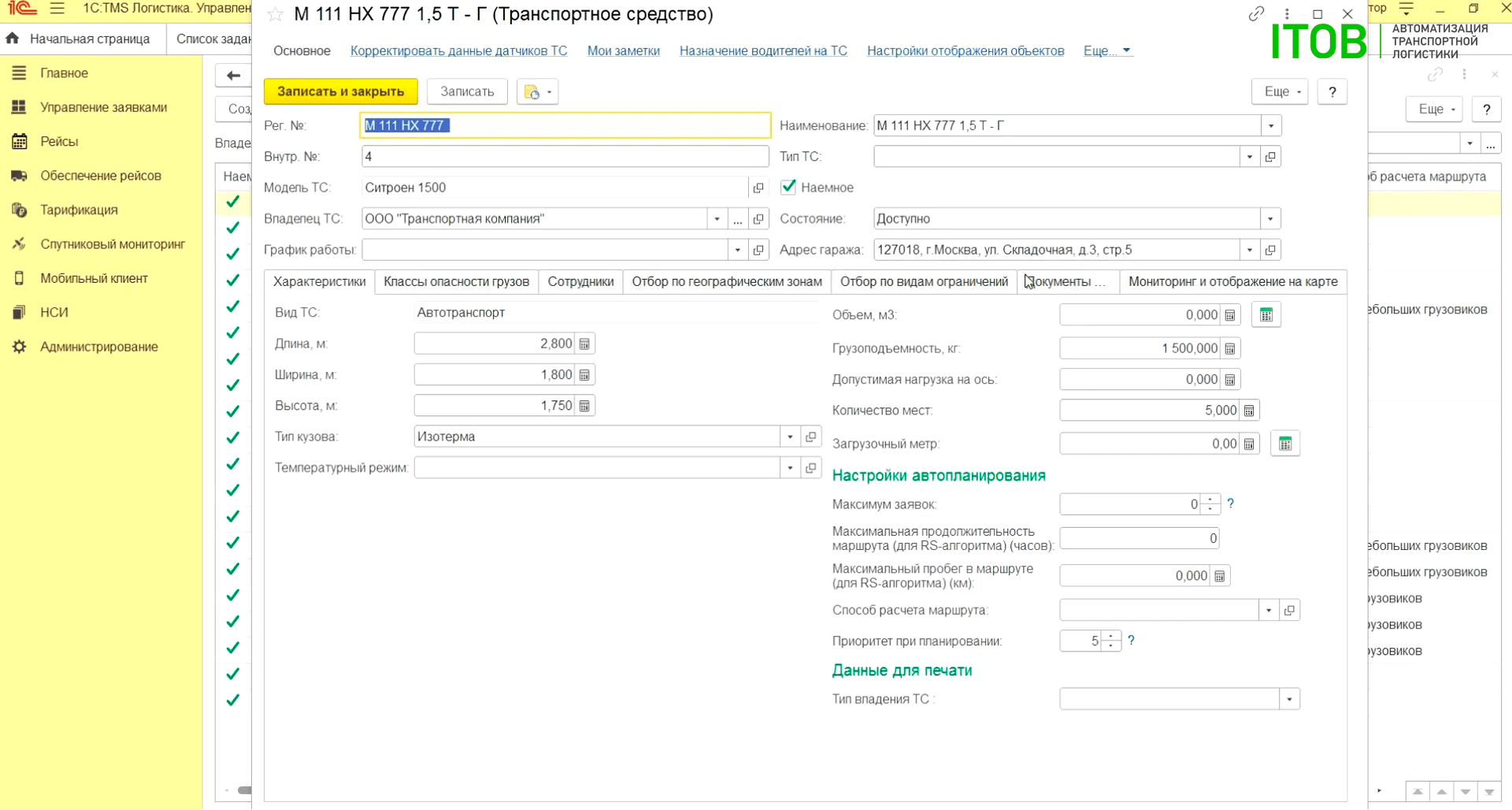Increment or decrement Максимум заявок spinner

1211,503
